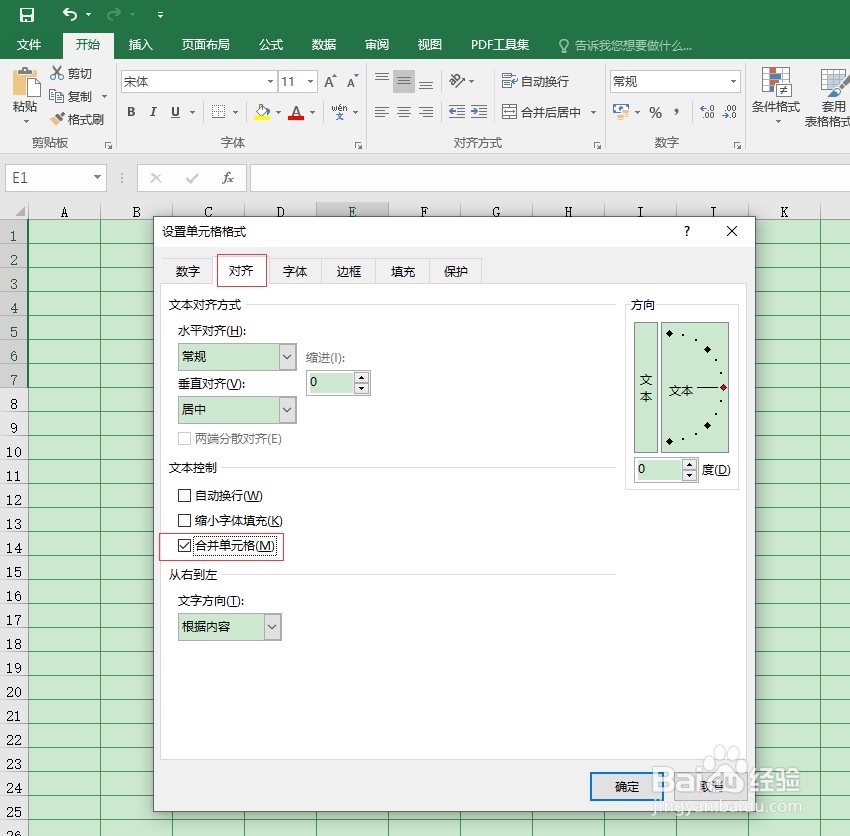Open the 页面布局 ribbon tab

[205, 44]
